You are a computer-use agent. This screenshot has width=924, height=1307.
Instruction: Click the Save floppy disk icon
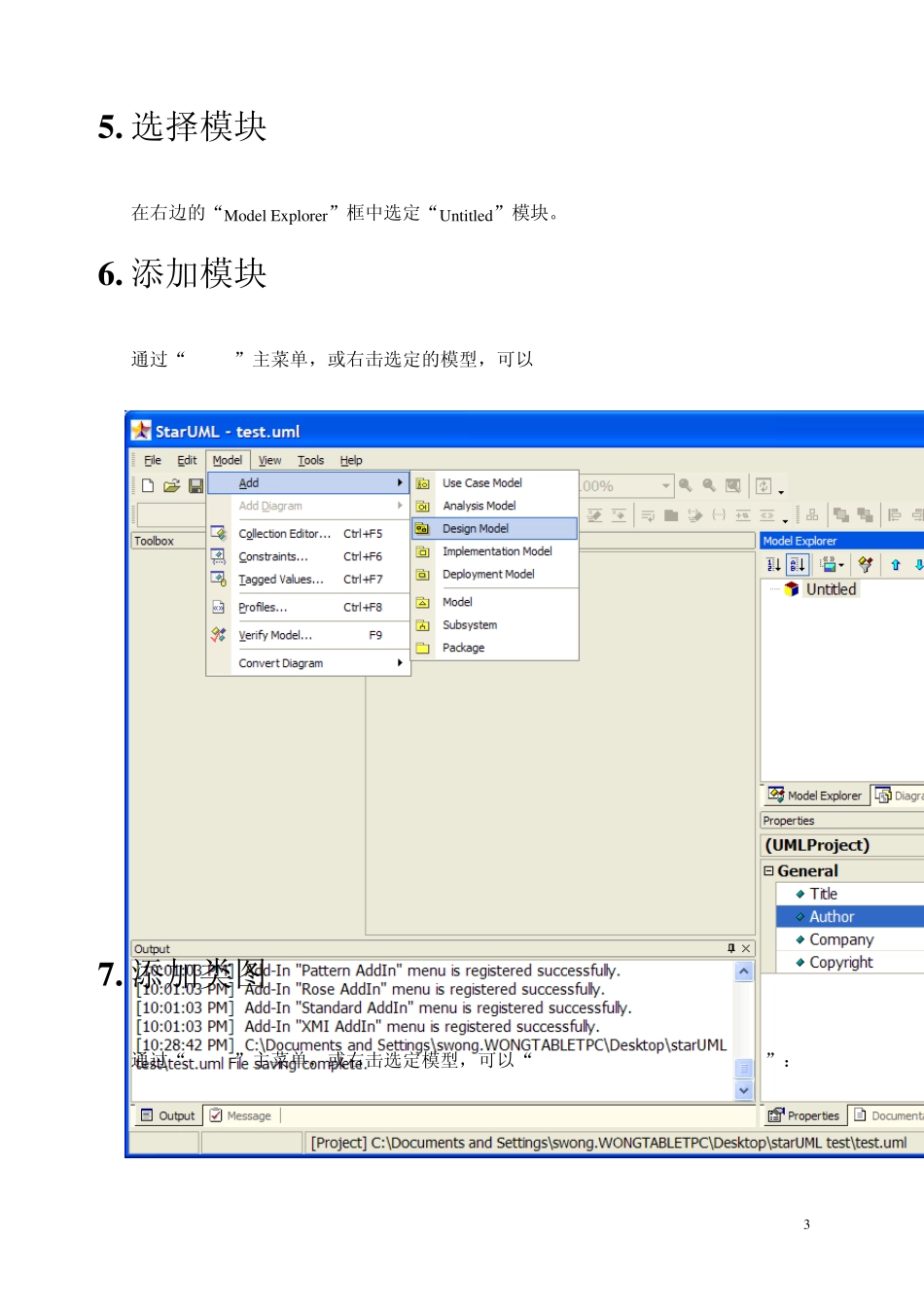(195, 486)
